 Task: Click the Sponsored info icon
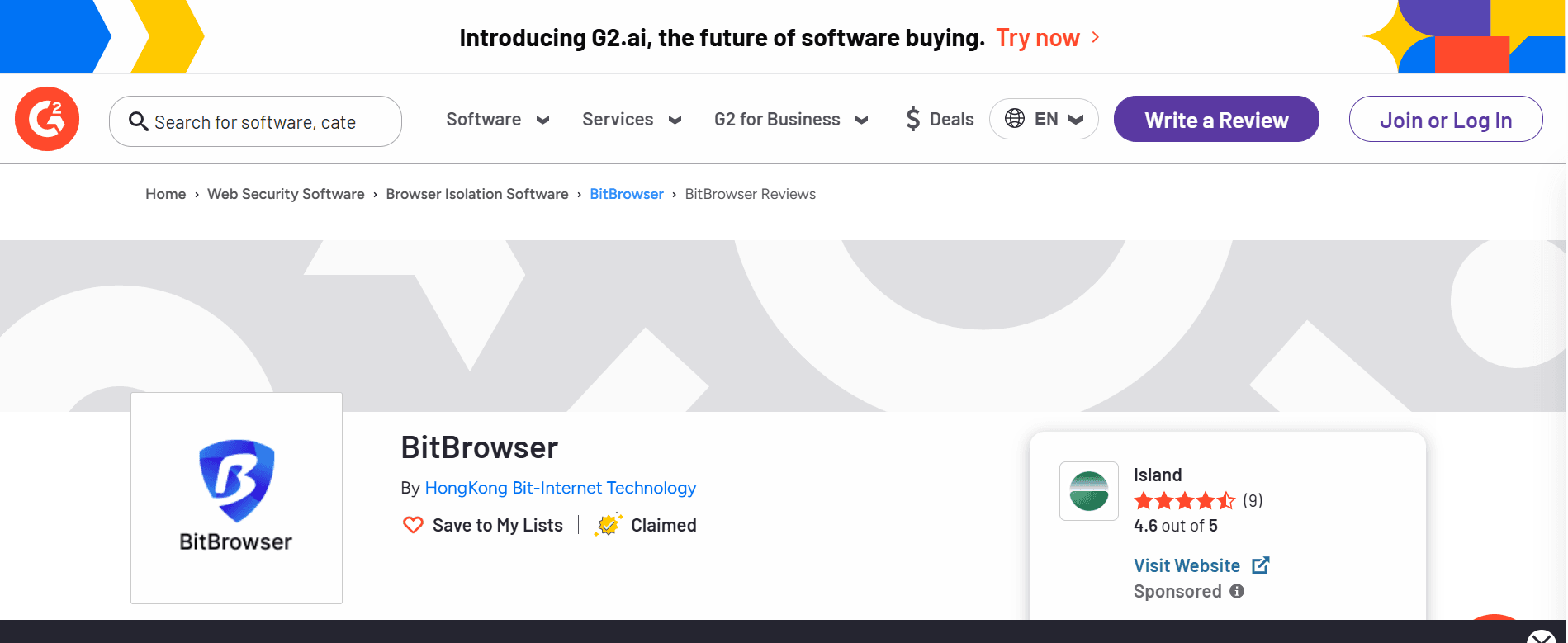coord(1237,591)
